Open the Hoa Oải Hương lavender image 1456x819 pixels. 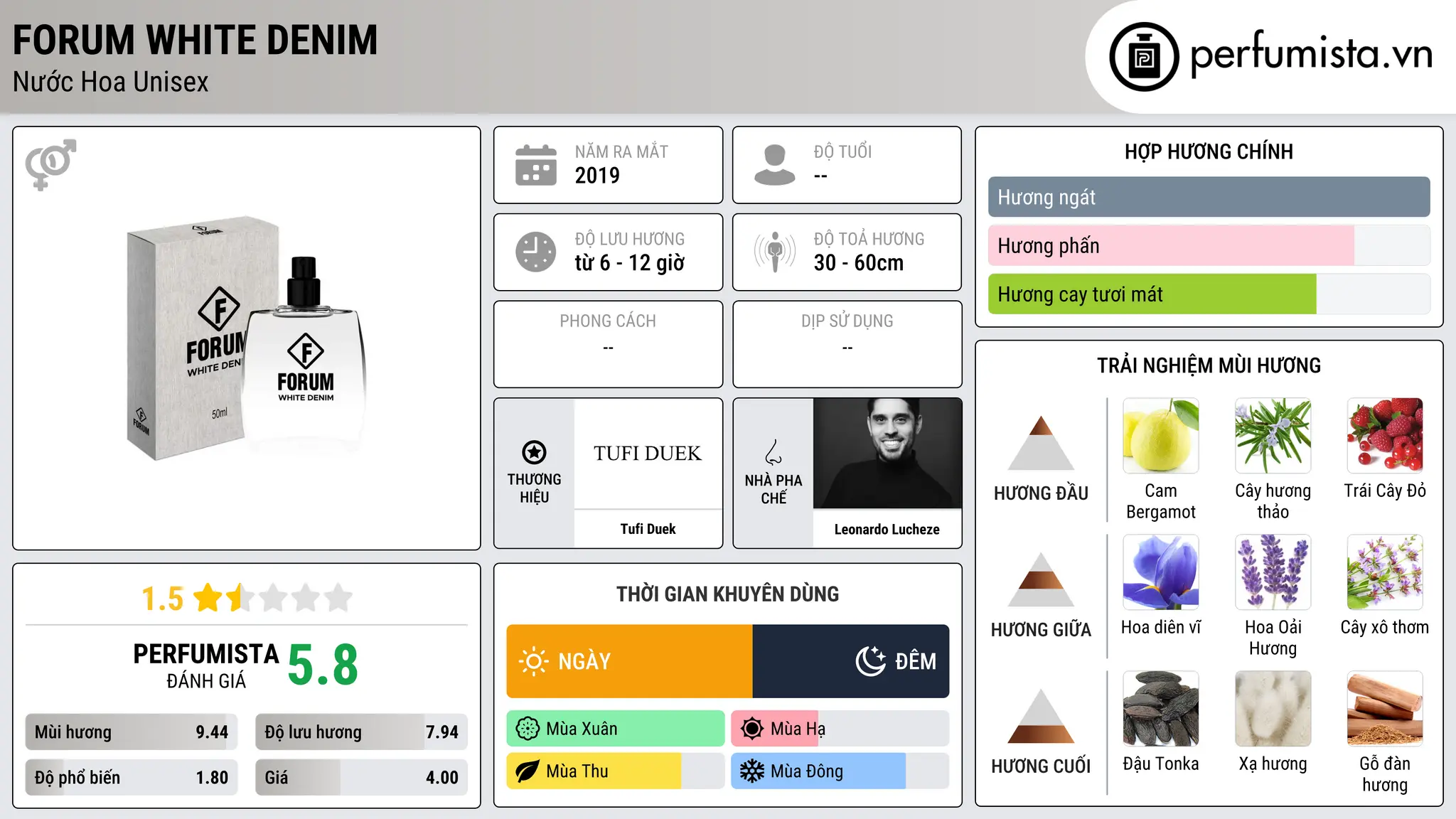click(1273, 572)
